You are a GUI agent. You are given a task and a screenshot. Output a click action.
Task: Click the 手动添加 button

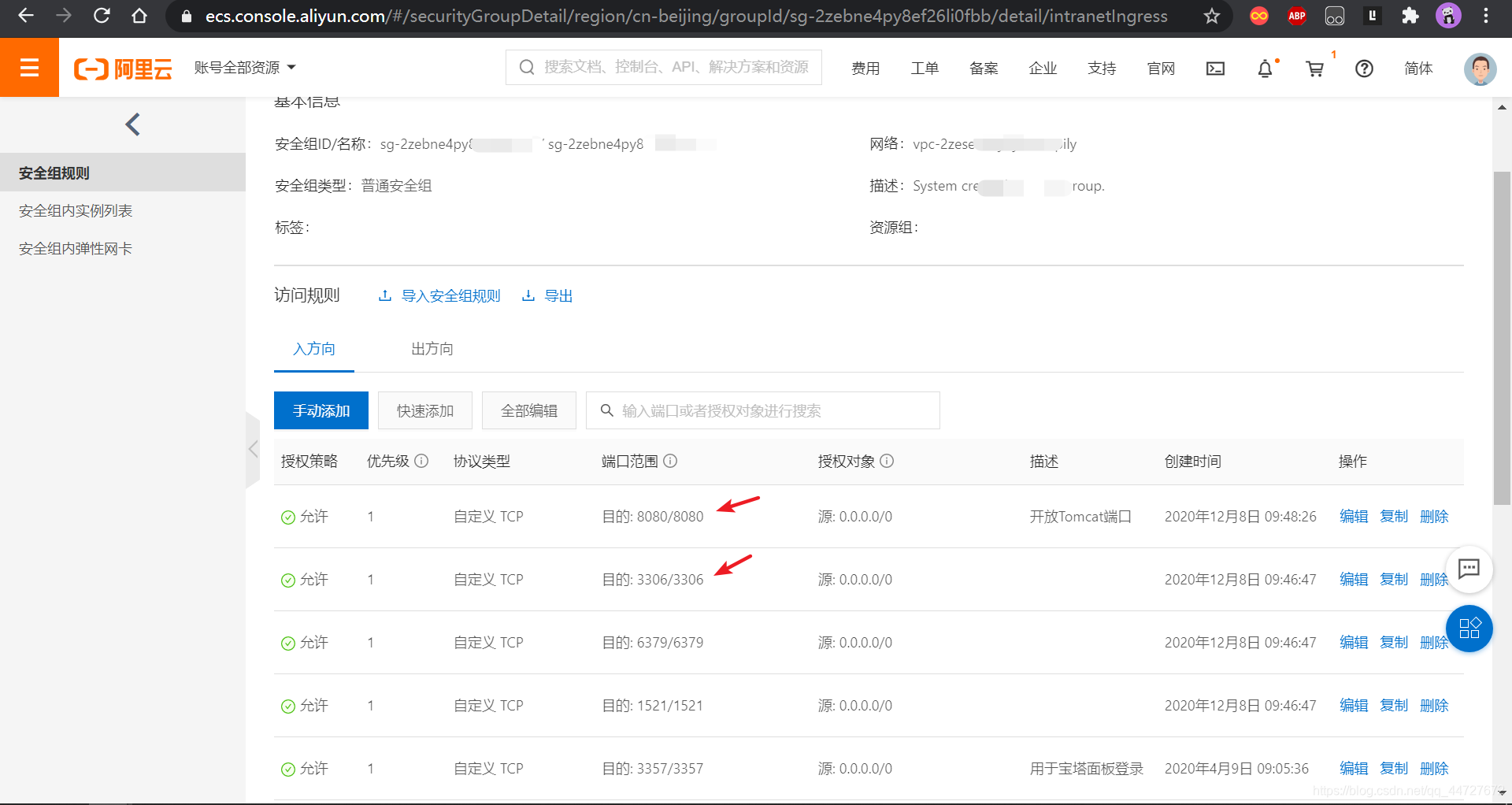(x=321, y=410)
